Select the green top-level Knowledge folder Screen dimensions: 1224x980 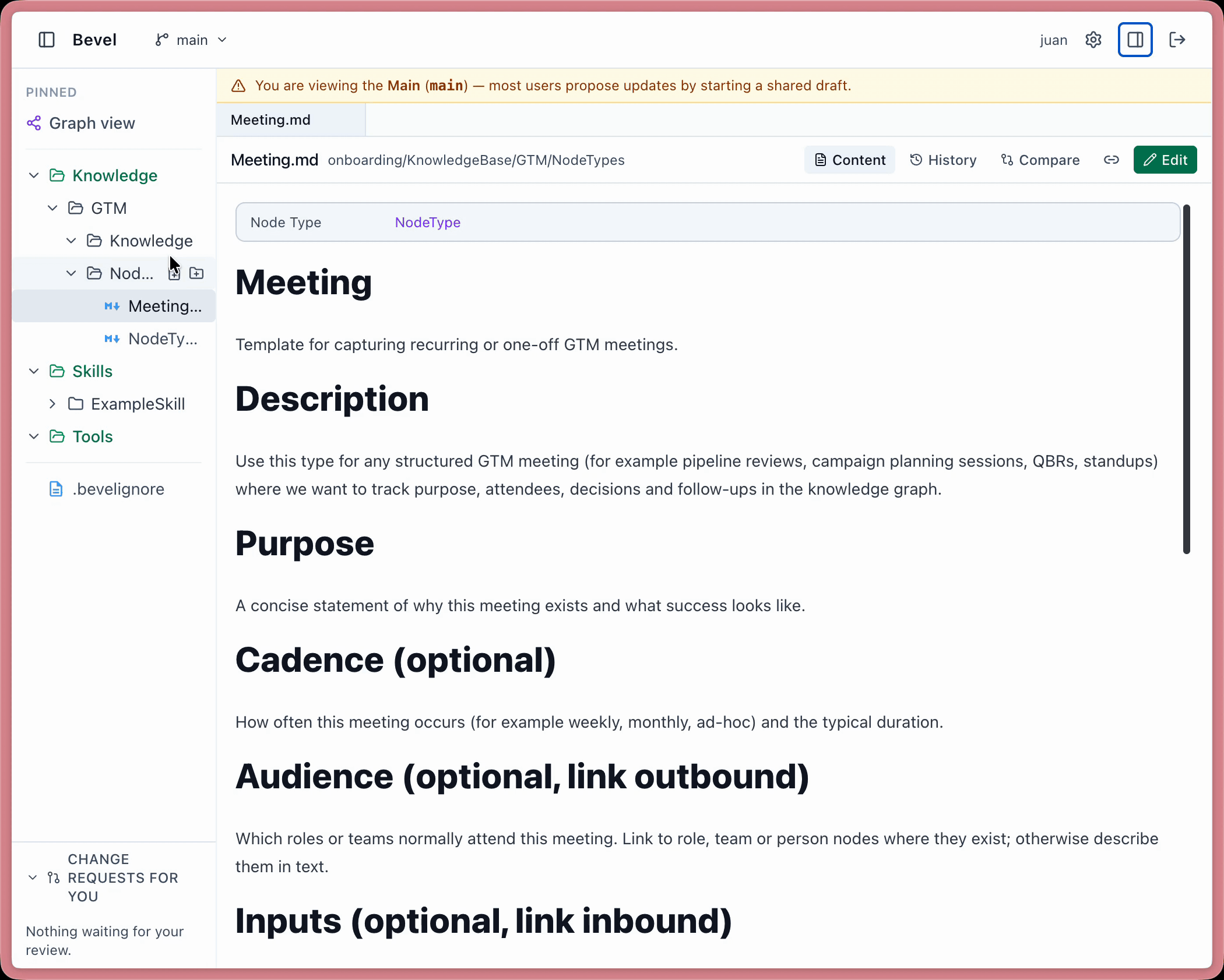point(115,175)
